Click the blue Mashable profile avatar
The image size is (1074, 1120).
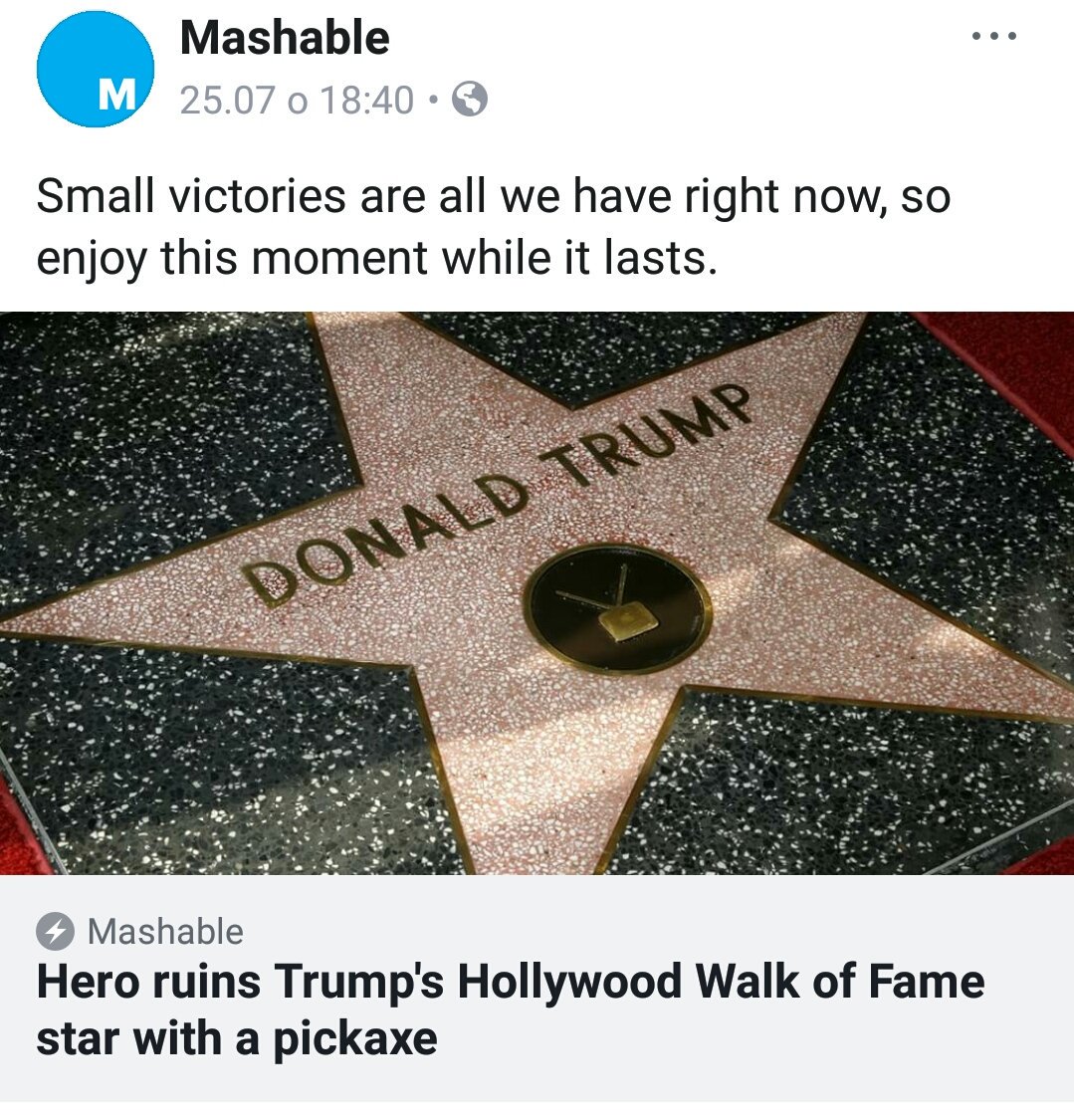pos(95,70)
